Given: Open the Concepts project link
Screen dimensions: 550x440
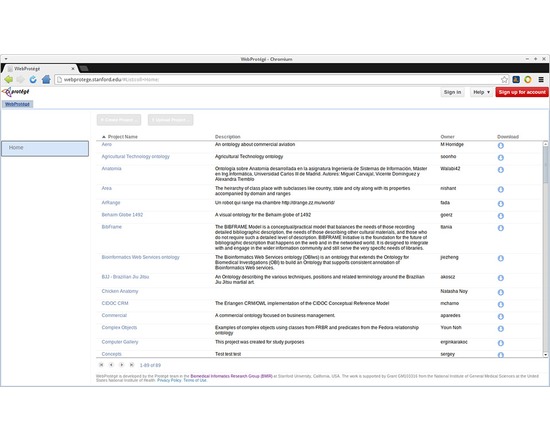Looking at the screenshot, I should pyautogui.click(x=112, y=354).
